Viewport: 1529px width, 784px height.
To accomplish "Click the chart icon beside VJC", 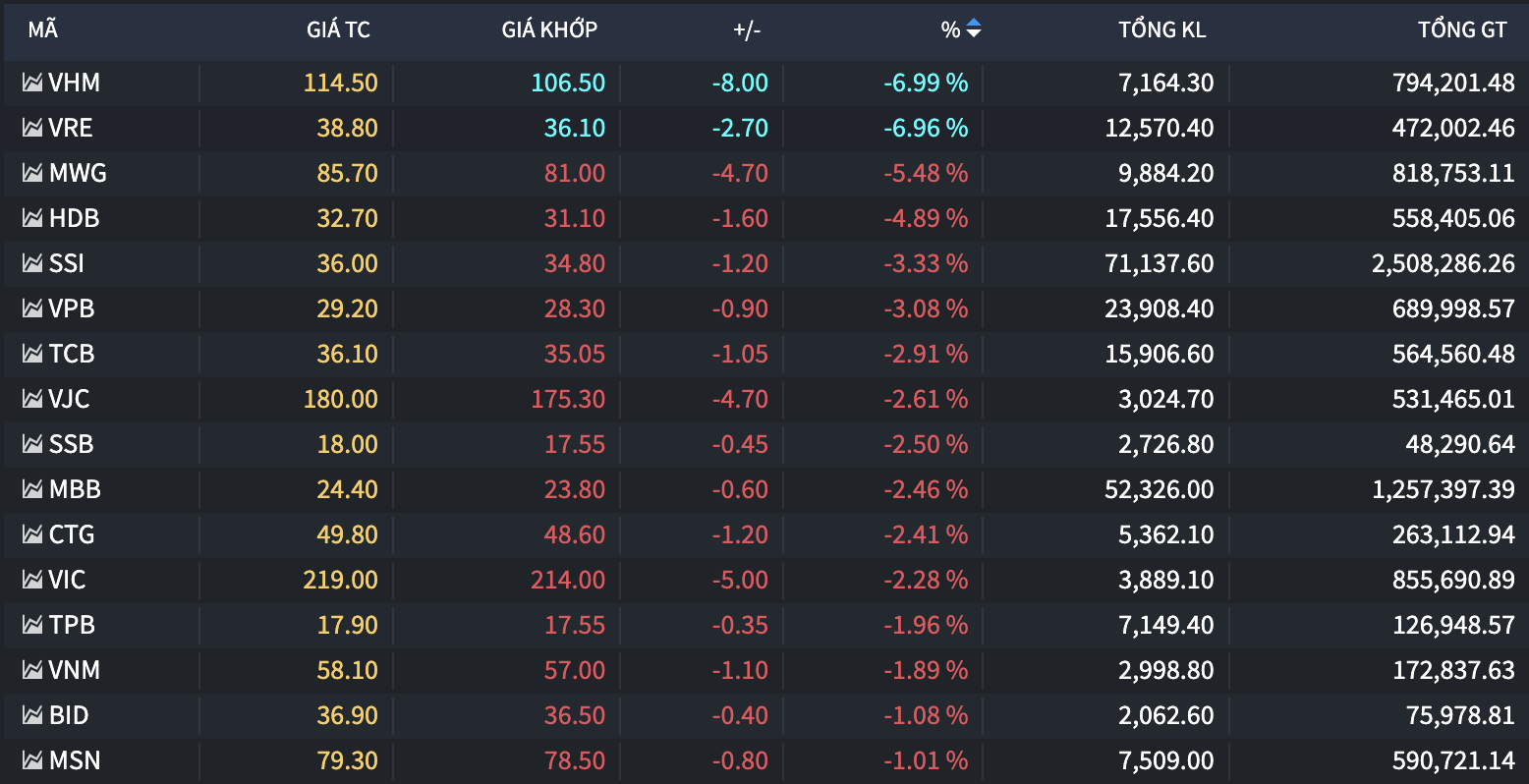I will [32, 399].
